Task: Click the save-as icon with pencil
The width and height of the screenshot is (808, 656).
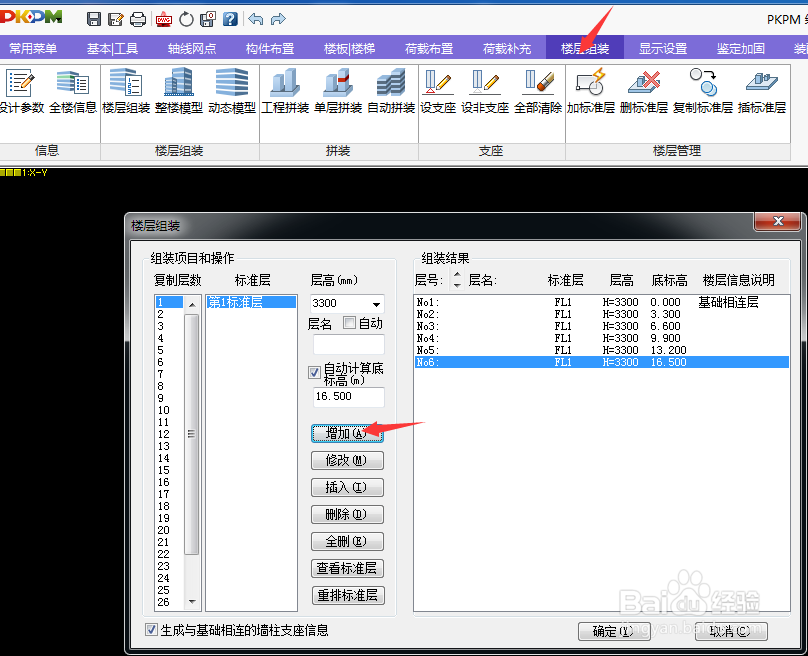Action: 115,20
